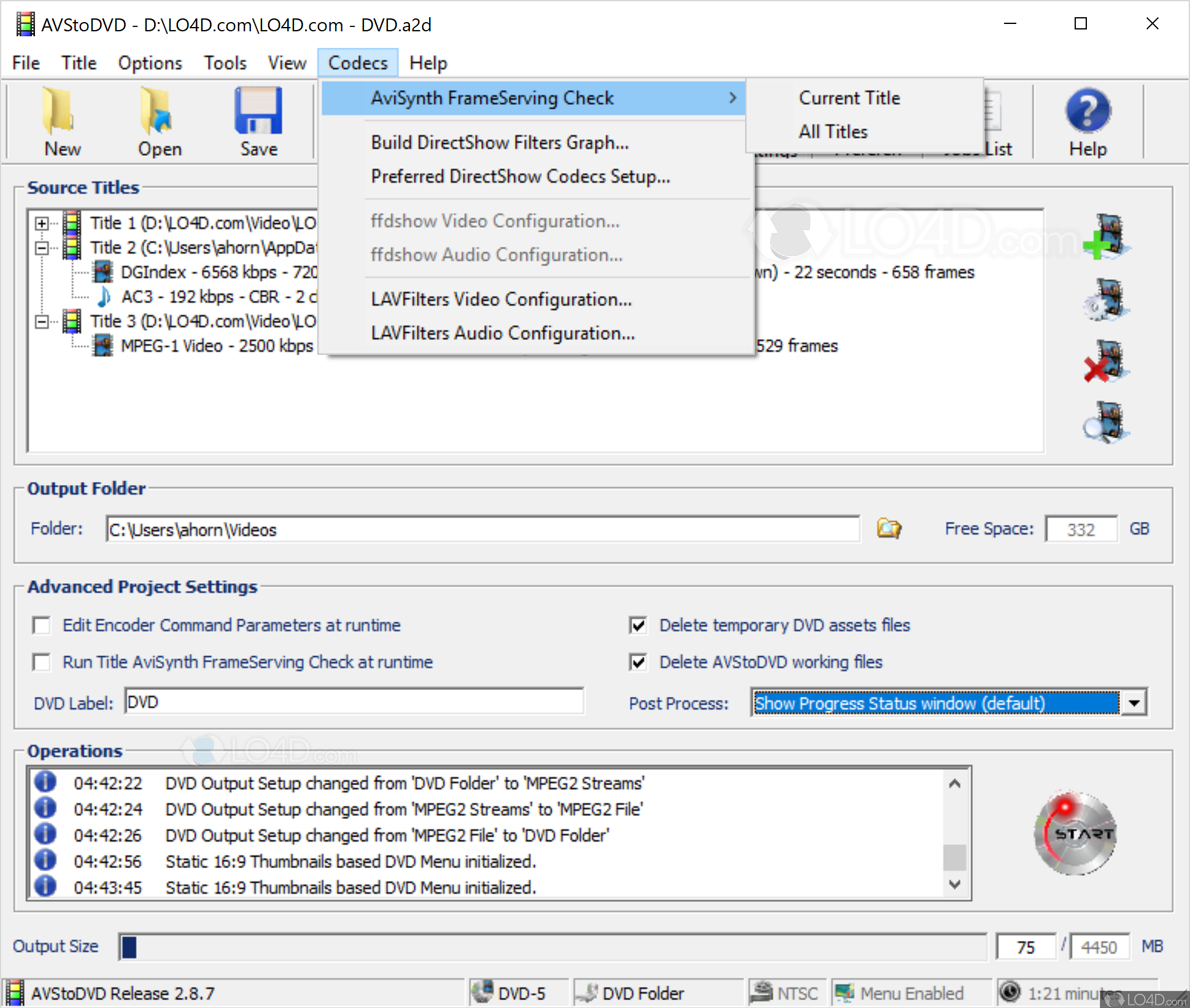1190x1008 pixels.
Task: Select the DGIndex - 6568 kbps row
Action: (x=220, y=272)
